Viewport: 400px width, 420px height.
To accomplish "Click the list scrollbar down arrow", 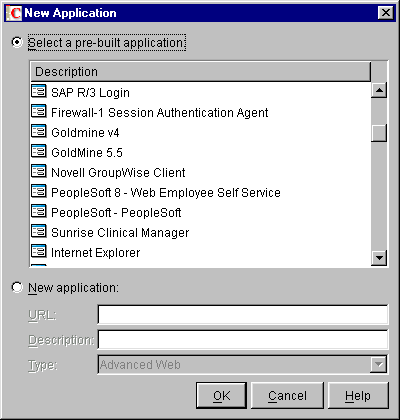I will coord(379,258).
